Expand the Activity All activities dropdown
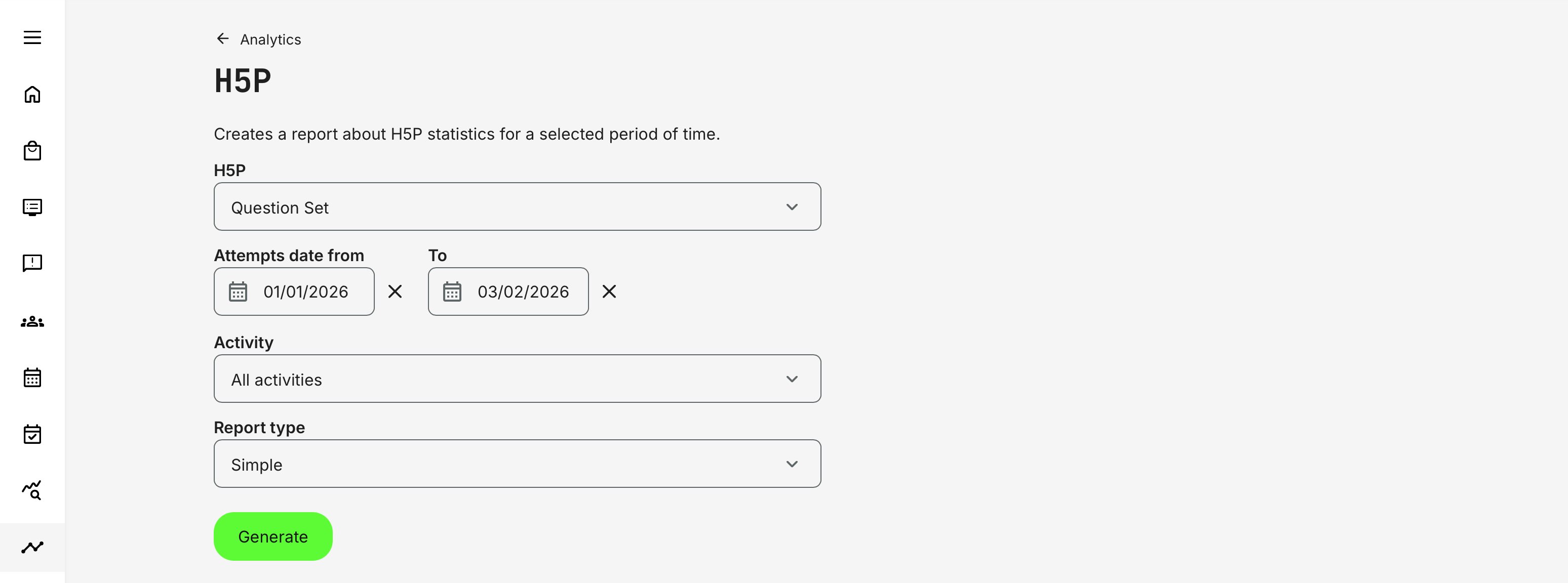Image resolution: width=1568 pixels, height=583 pixels. (x=517, y=379)
